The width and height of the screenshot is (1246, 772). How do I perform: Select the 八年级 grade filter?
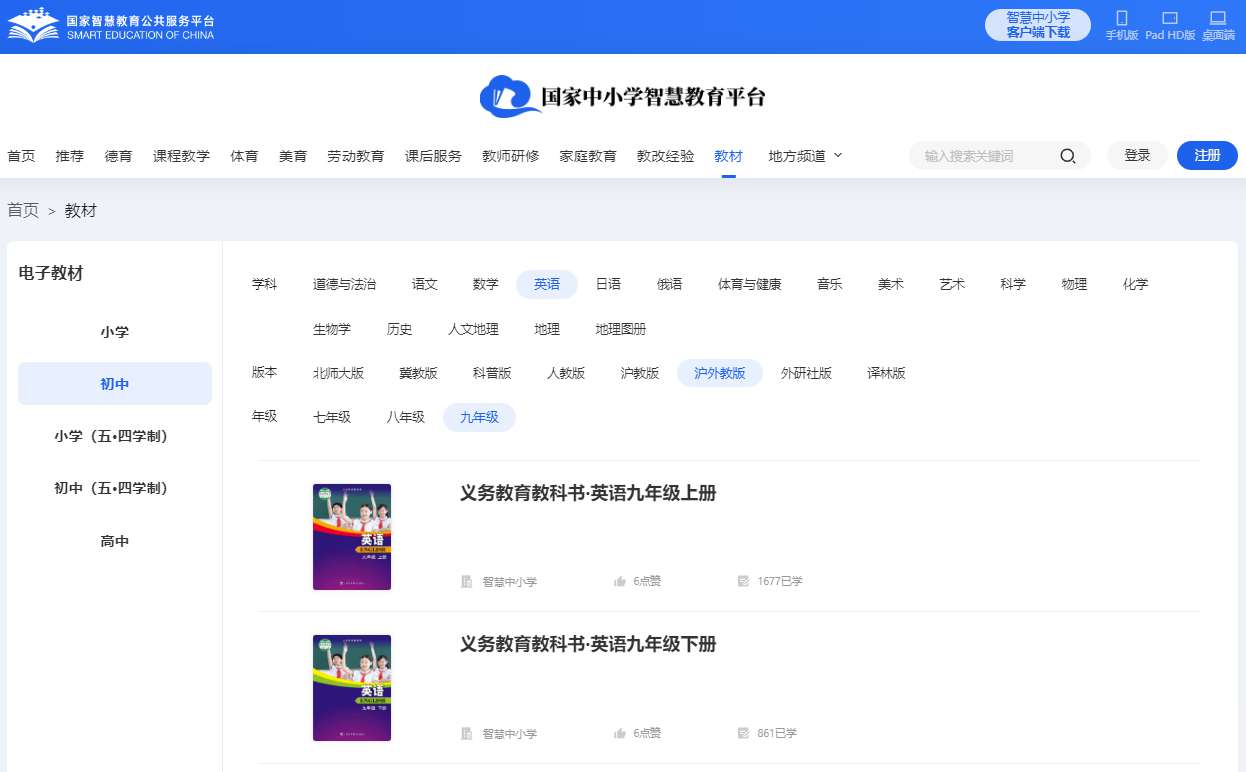[405, 417]
